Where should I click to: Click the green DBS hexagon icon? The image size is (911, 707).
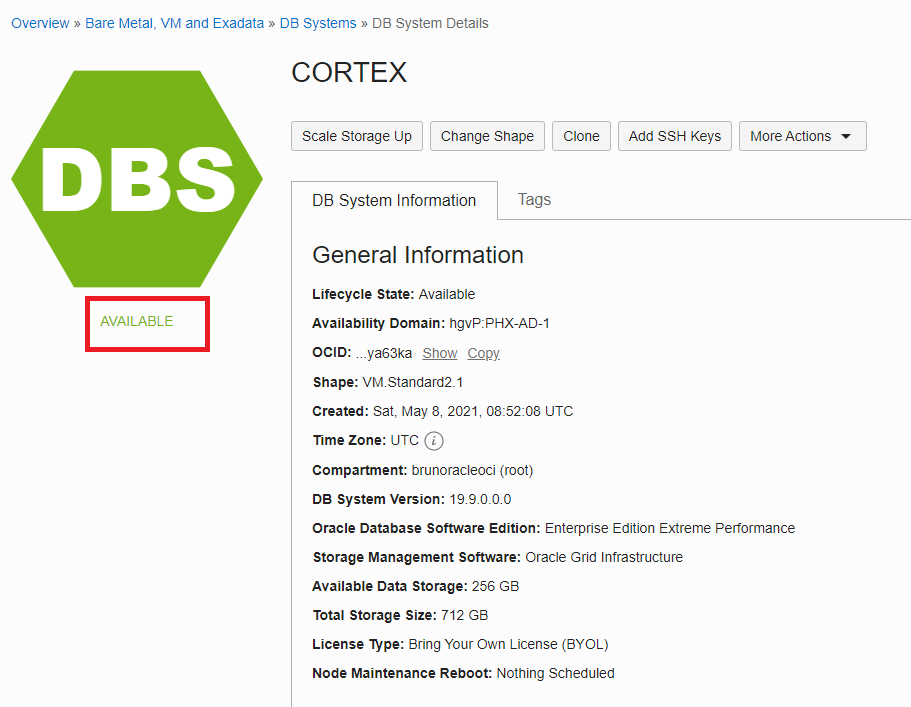click(137, 179)
